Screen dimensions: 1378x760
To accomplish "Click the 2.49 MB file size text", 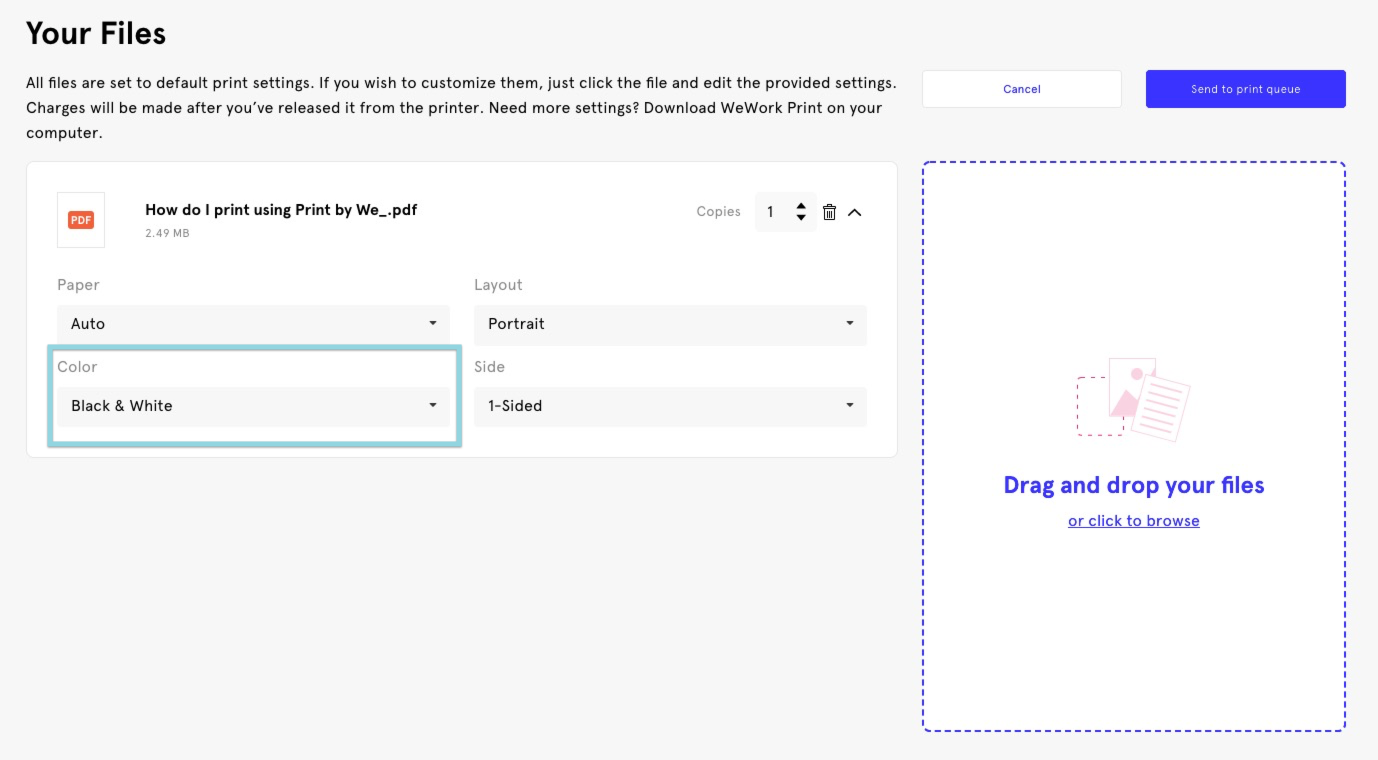I will [x=167, y=233].
